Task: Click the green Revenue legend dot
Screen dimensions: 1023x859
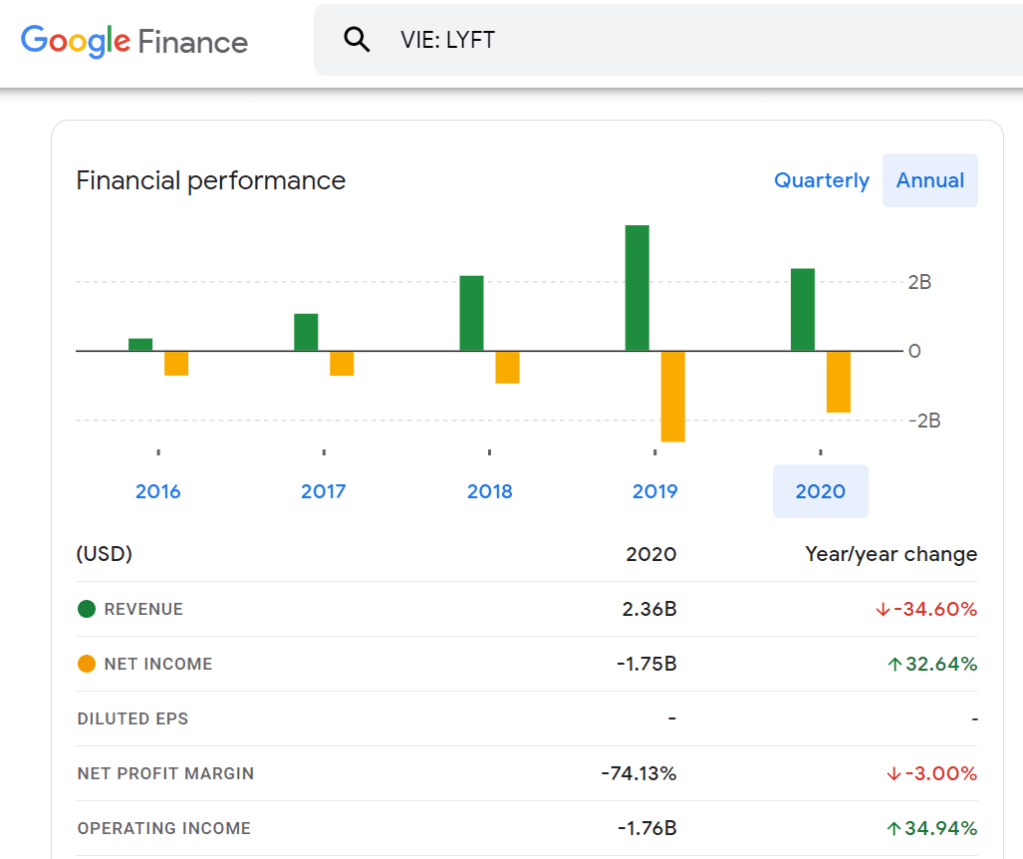Action: point(87,609)
